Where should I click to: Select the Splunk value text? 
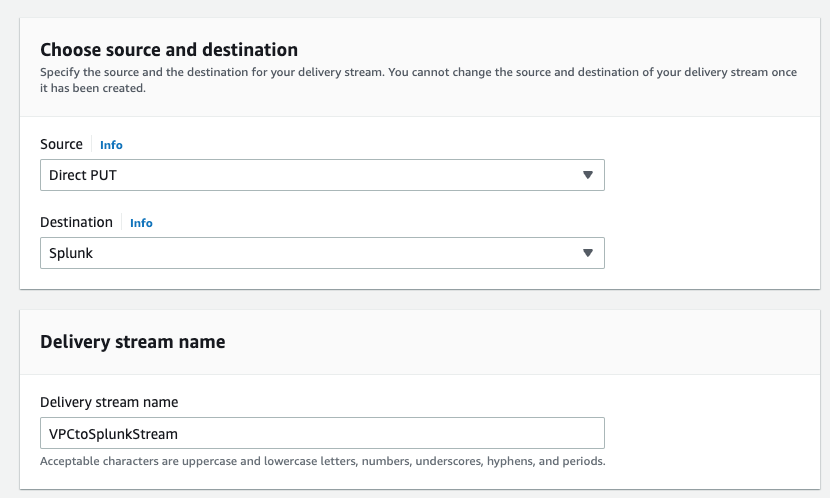tap(71, 253)
